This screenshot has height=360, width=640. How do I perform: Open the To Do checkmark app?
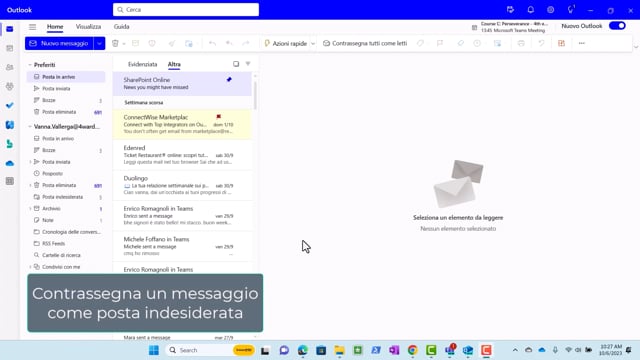click(x=10, y=105)
